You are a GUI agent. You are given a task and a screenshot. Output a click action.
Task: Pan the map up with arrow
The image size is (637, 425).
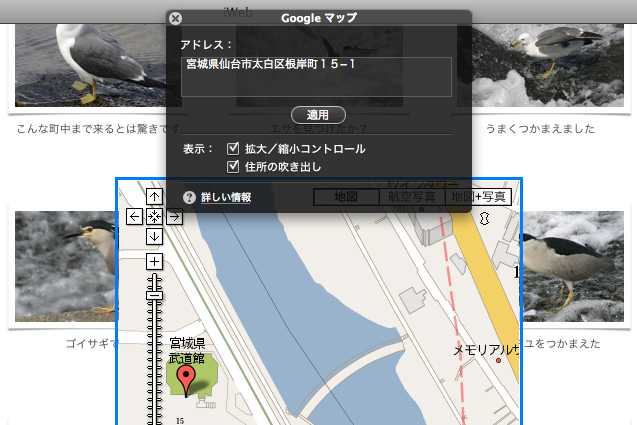tap(154, 197)
